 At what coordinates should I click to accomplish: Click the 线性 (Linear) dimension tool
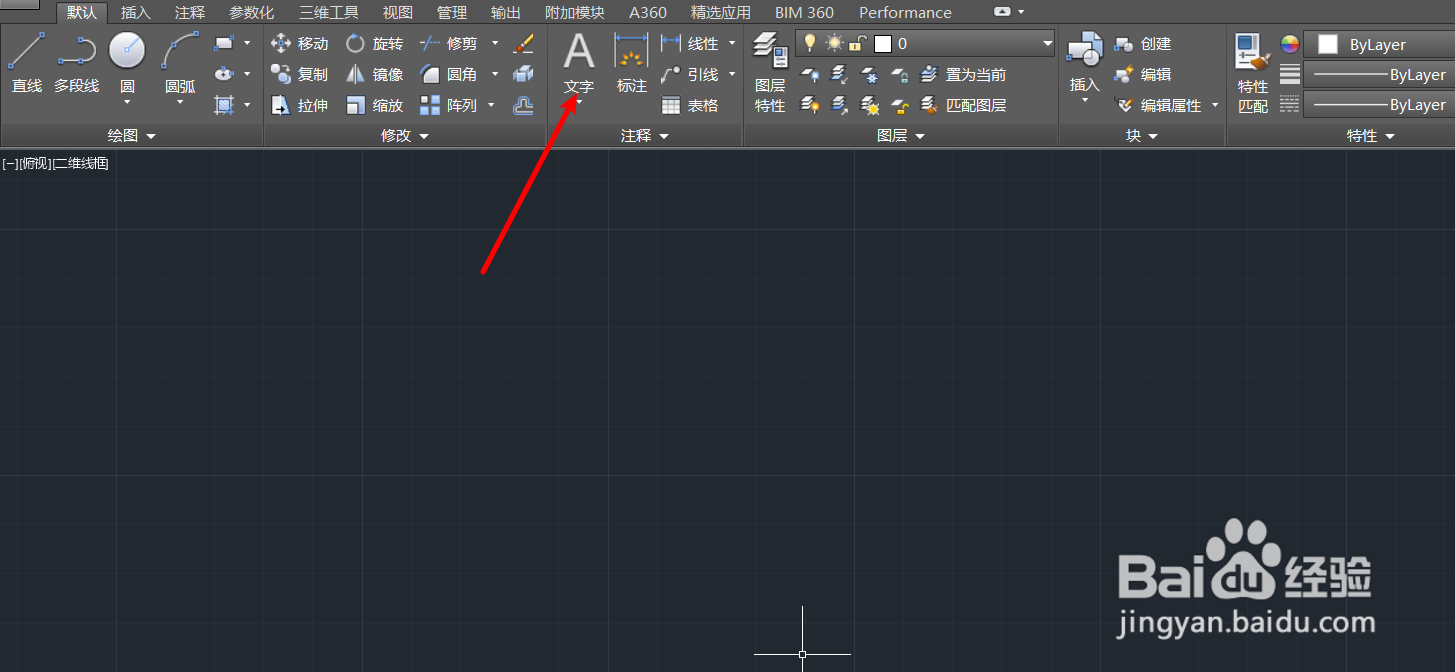point(690,44)
